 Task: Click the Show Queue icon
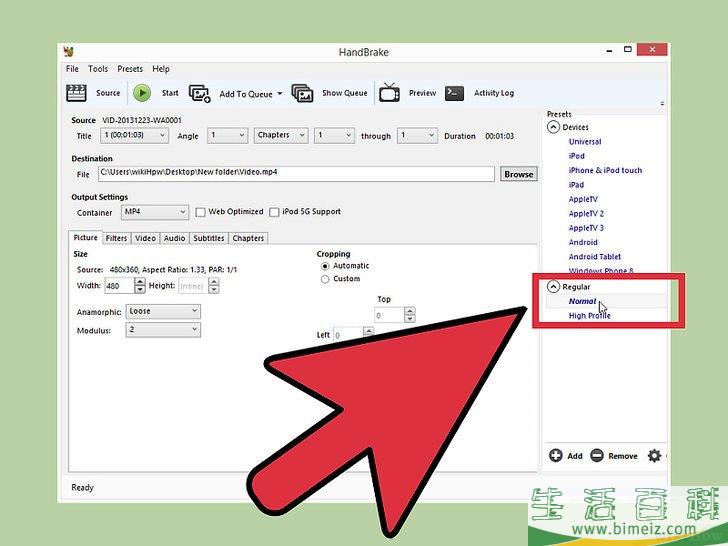coord(302,93)
